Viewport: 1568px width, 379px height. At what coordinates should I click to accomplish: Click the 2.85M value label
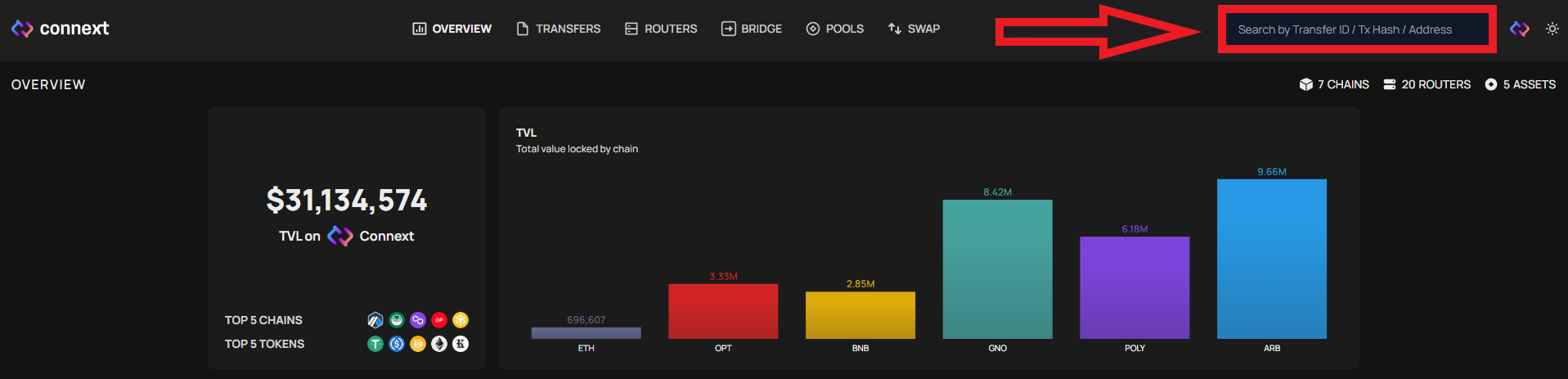(860, 284)
